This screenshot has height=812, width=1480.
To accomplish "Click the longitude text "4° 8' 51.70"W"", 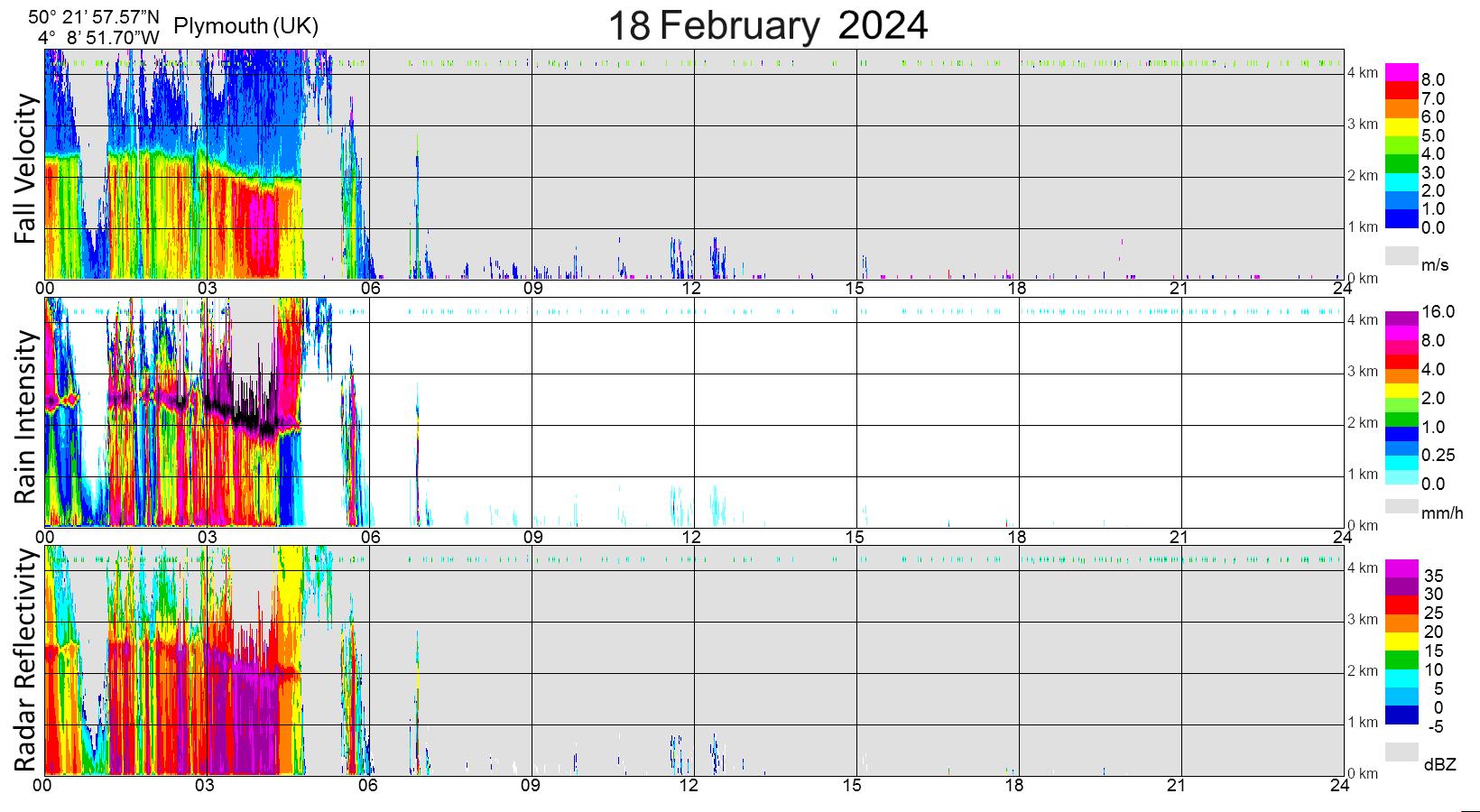I will coord(99,38).
